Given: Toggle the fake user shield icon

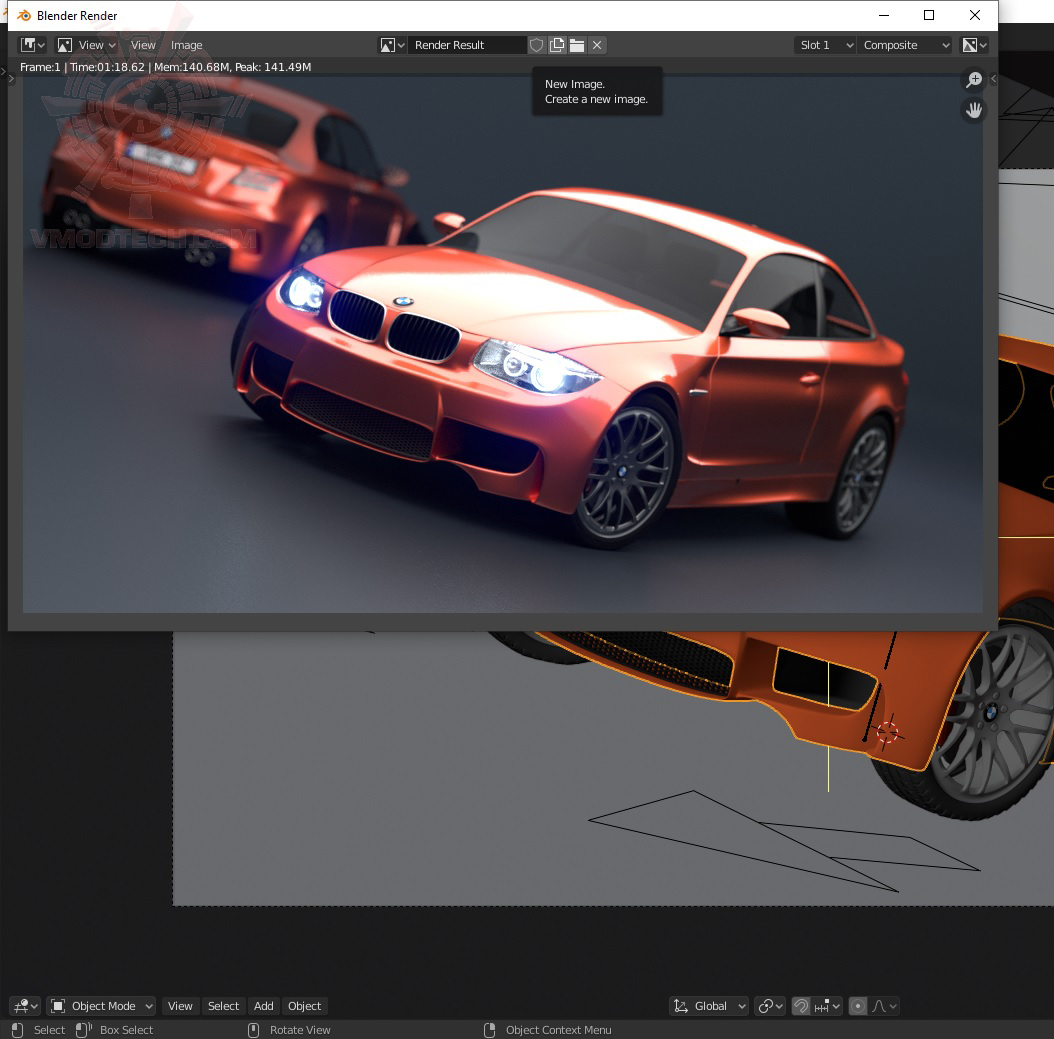Looking at the screenshot, I should [x=536, y=45].
